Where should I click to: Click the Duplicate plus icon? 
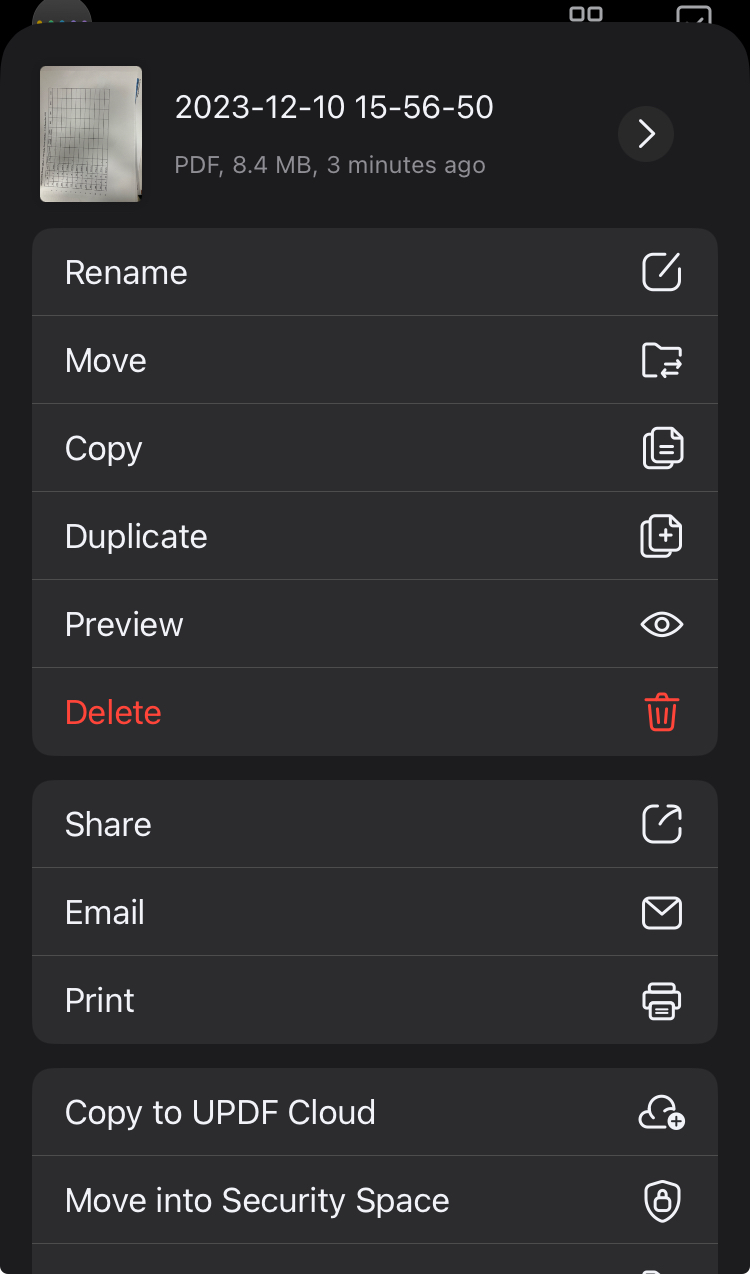click(x=661, y=536)
